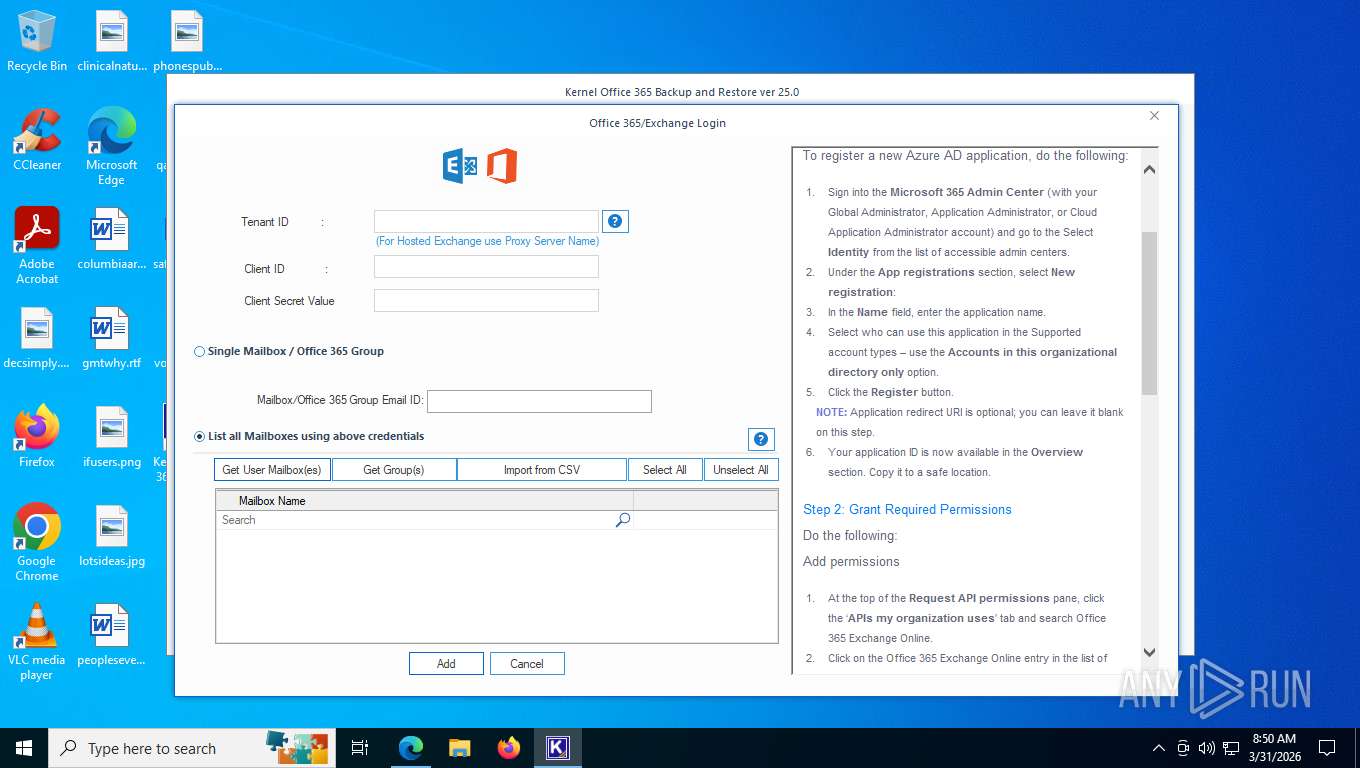Close the Office 365/Exchange Login dialog
The height and width of the screenshot is (768, 1360).
(x=1154, y=116)
